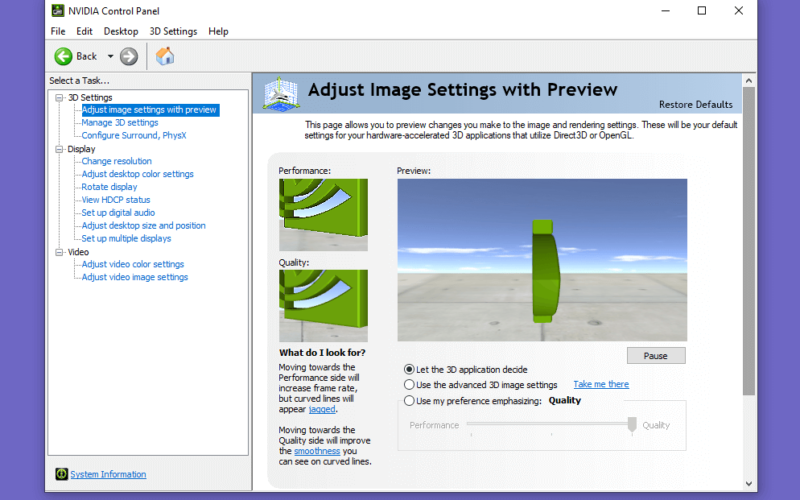
Task: Pause the 3D preview
Action: (656, 356)
